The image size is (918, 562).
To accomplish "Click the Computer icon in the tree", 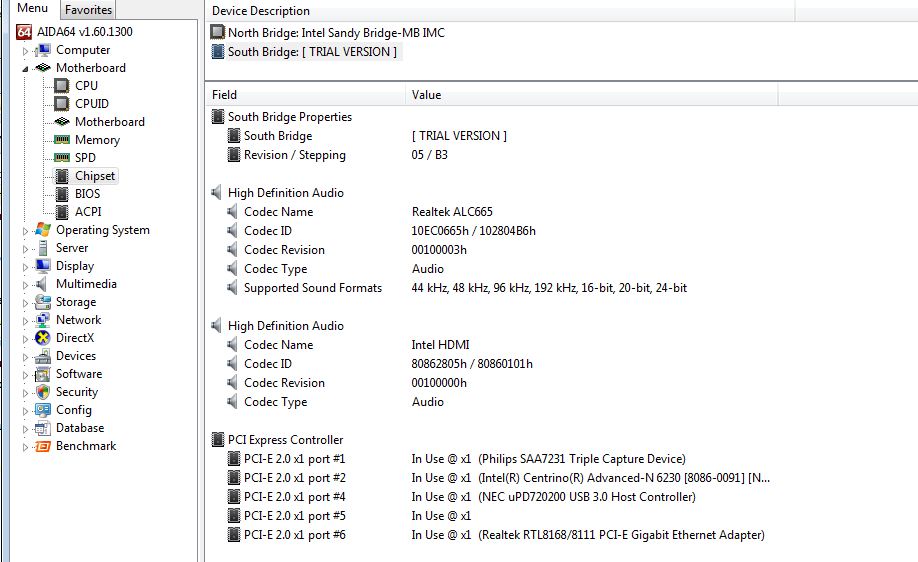I will (43, 50).
